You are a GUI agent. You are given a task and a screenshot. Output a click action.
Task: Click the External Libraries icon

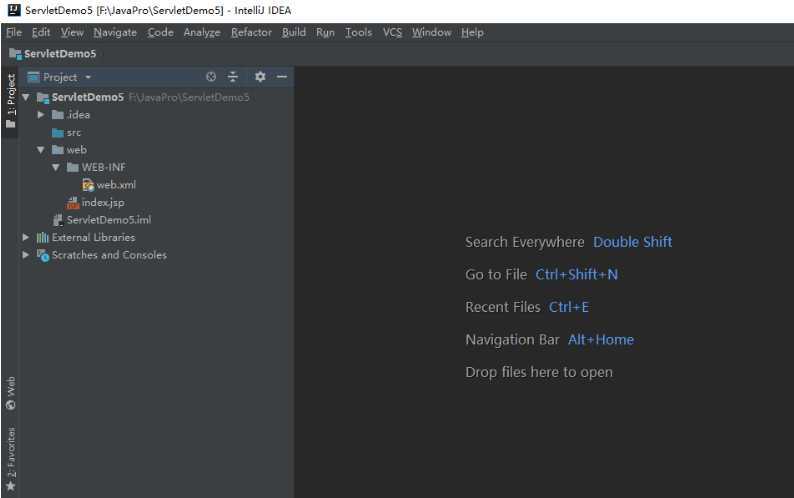point(43,238)
